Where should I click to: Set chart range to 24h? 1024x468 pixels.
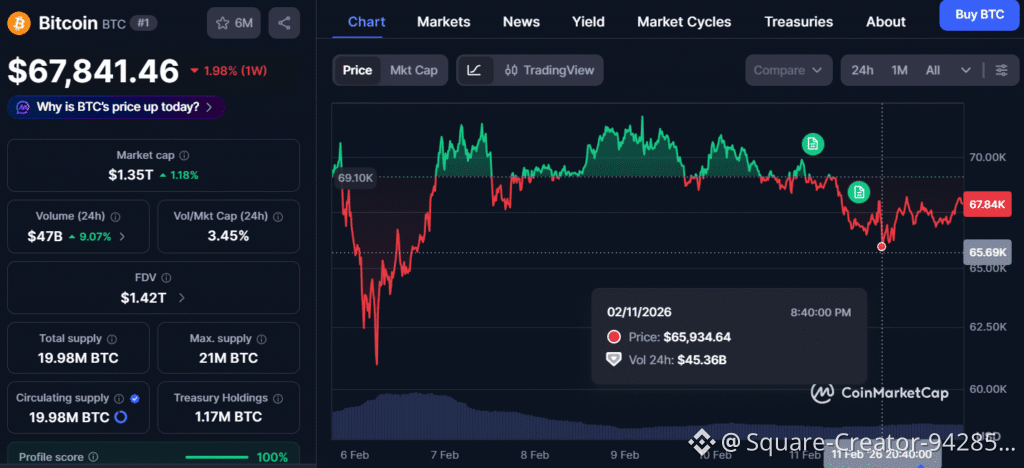pos(862,70)
